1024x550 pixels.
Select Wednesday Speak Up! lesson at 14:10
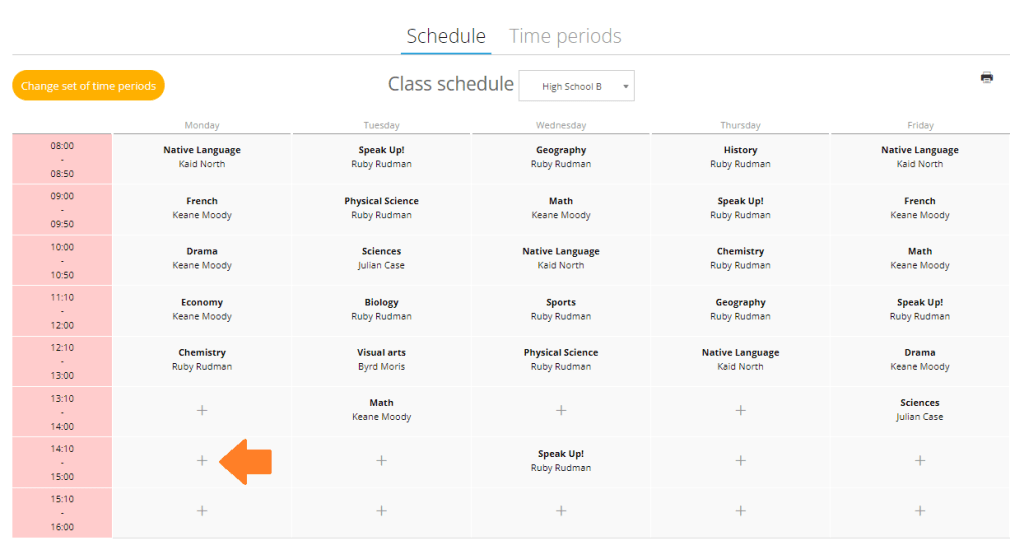[x=561, y=461]
